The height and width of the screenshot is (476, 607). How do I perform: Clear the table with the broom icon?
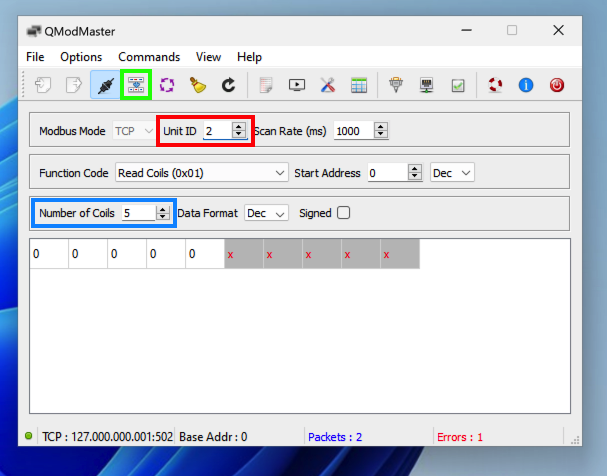[198, 85]
